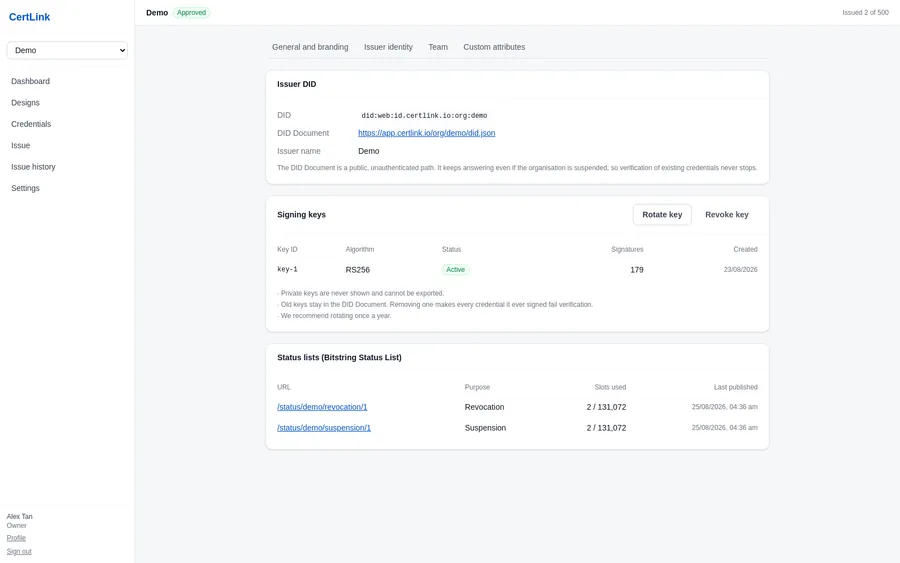Click the 23/08/2026 created date

pyautogui.click(x=740, y=270)
